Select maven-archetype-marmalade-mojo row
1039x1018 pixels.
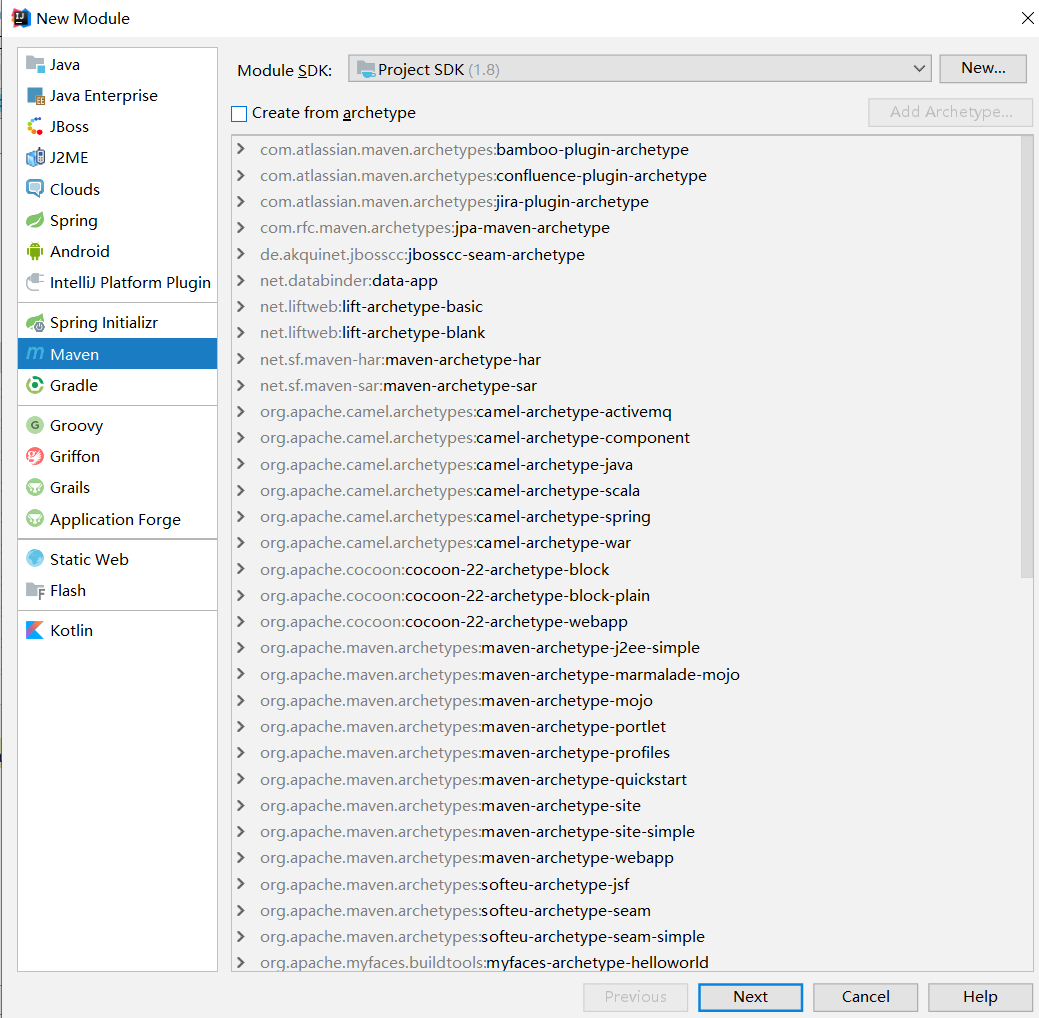coord(626,675)
